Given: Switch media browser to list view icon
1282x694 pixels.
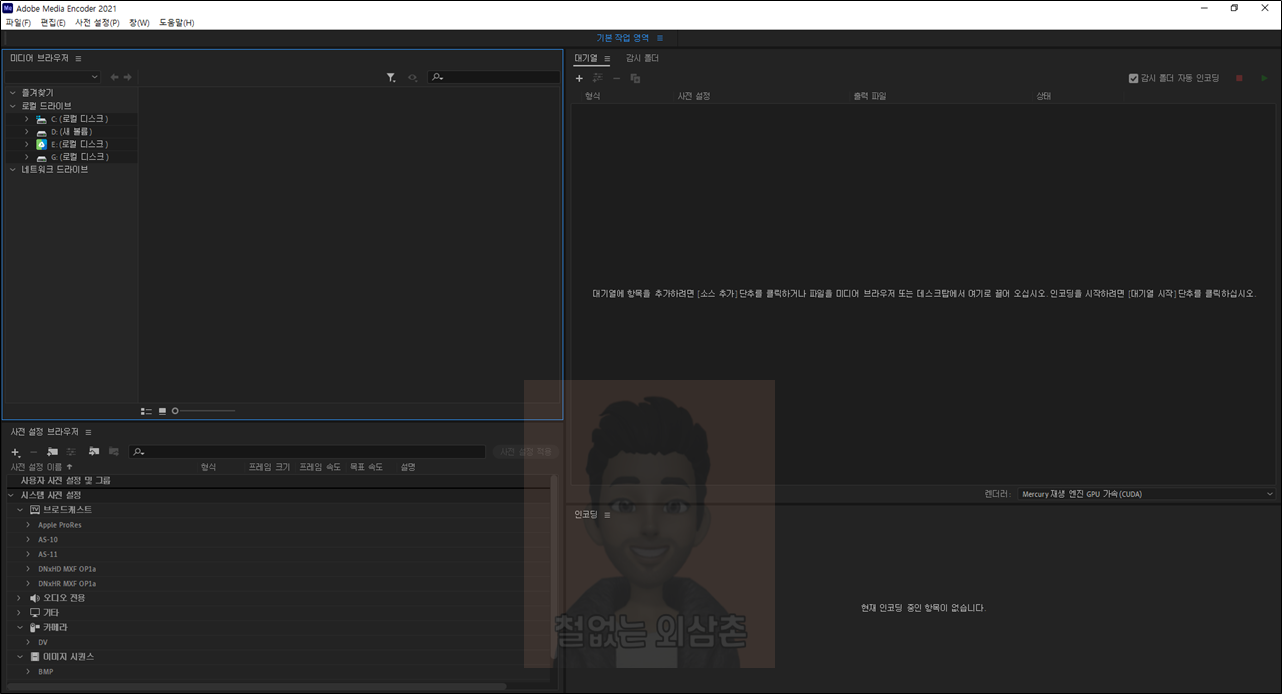Looking at the screenshot, I should (146, 411).
